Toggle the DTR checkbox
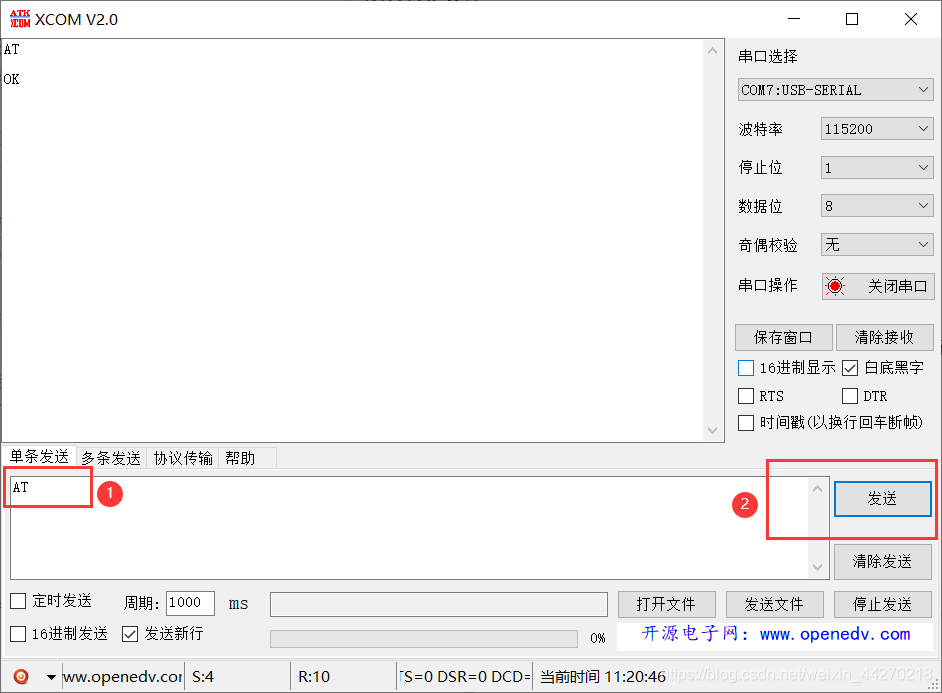 point(849,396)
